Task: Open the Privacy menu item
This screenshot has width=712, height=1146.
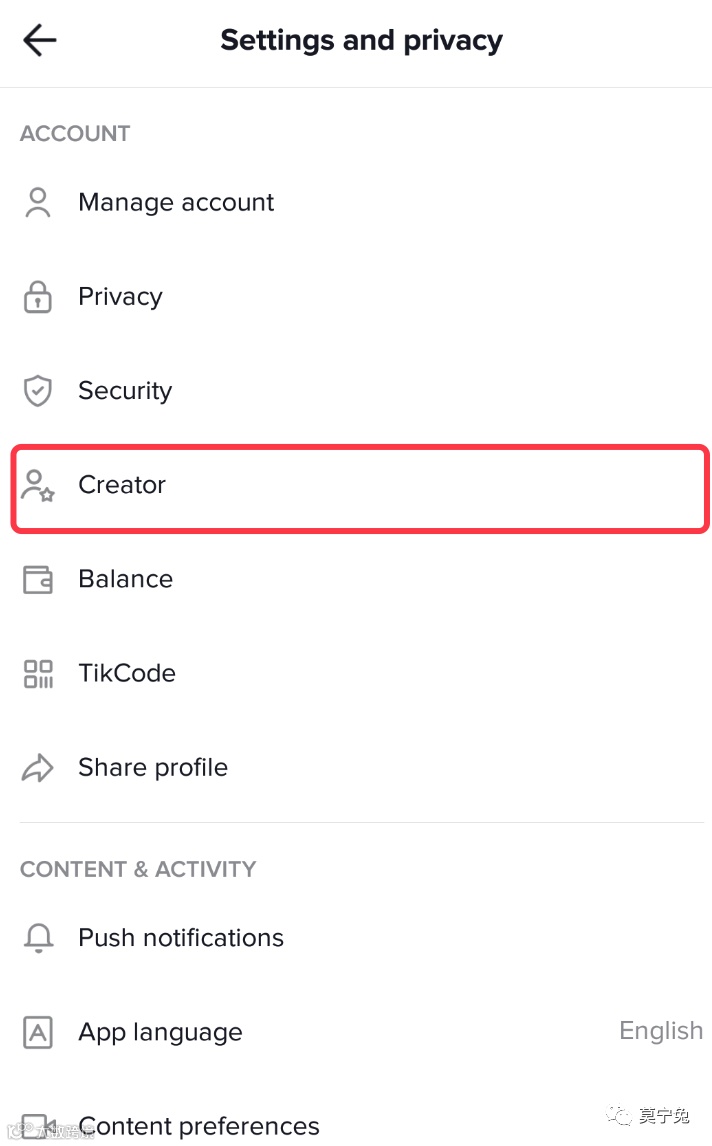Action: 120,297
